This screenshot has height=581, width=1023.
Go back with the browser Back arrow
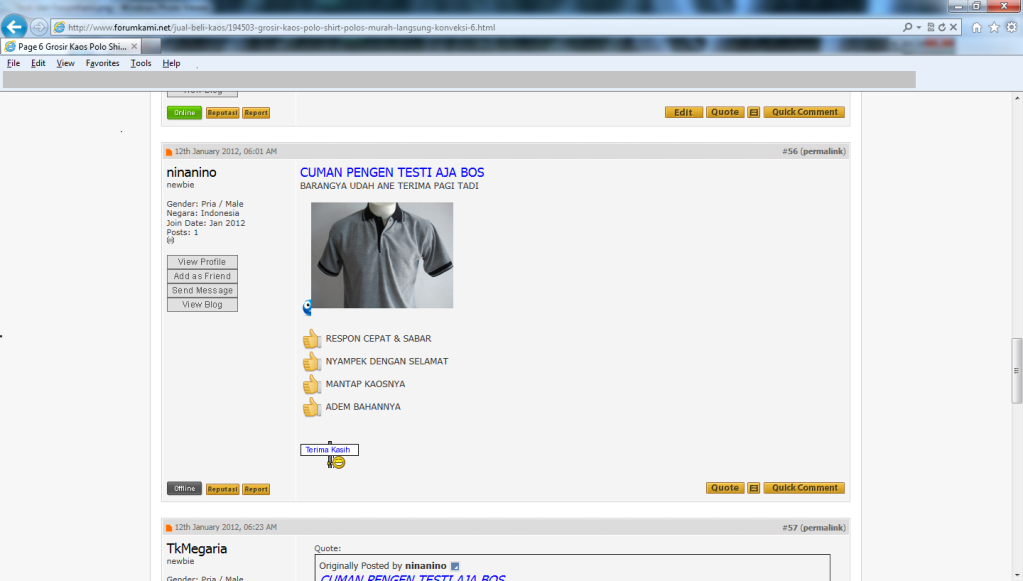click(14, 27)
